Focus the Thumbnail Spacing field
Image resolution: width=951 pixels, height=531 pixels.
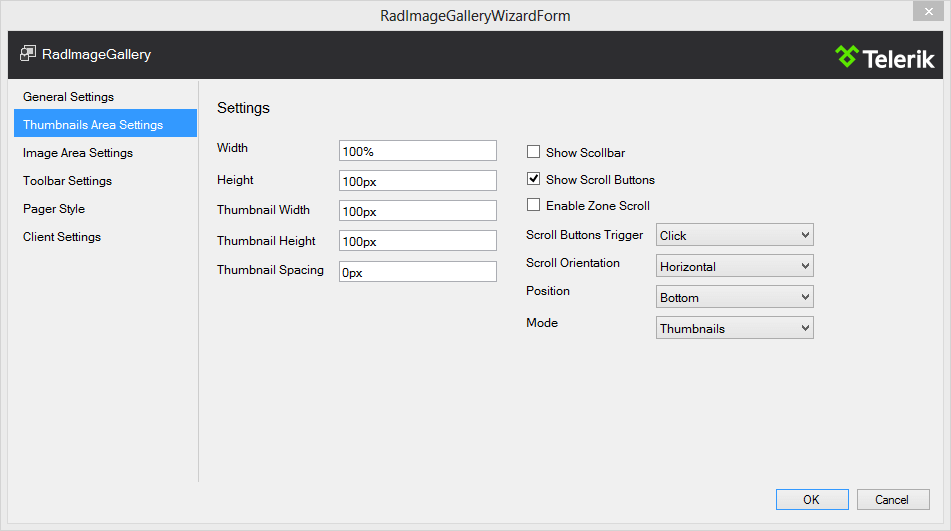tap(417, 272)
